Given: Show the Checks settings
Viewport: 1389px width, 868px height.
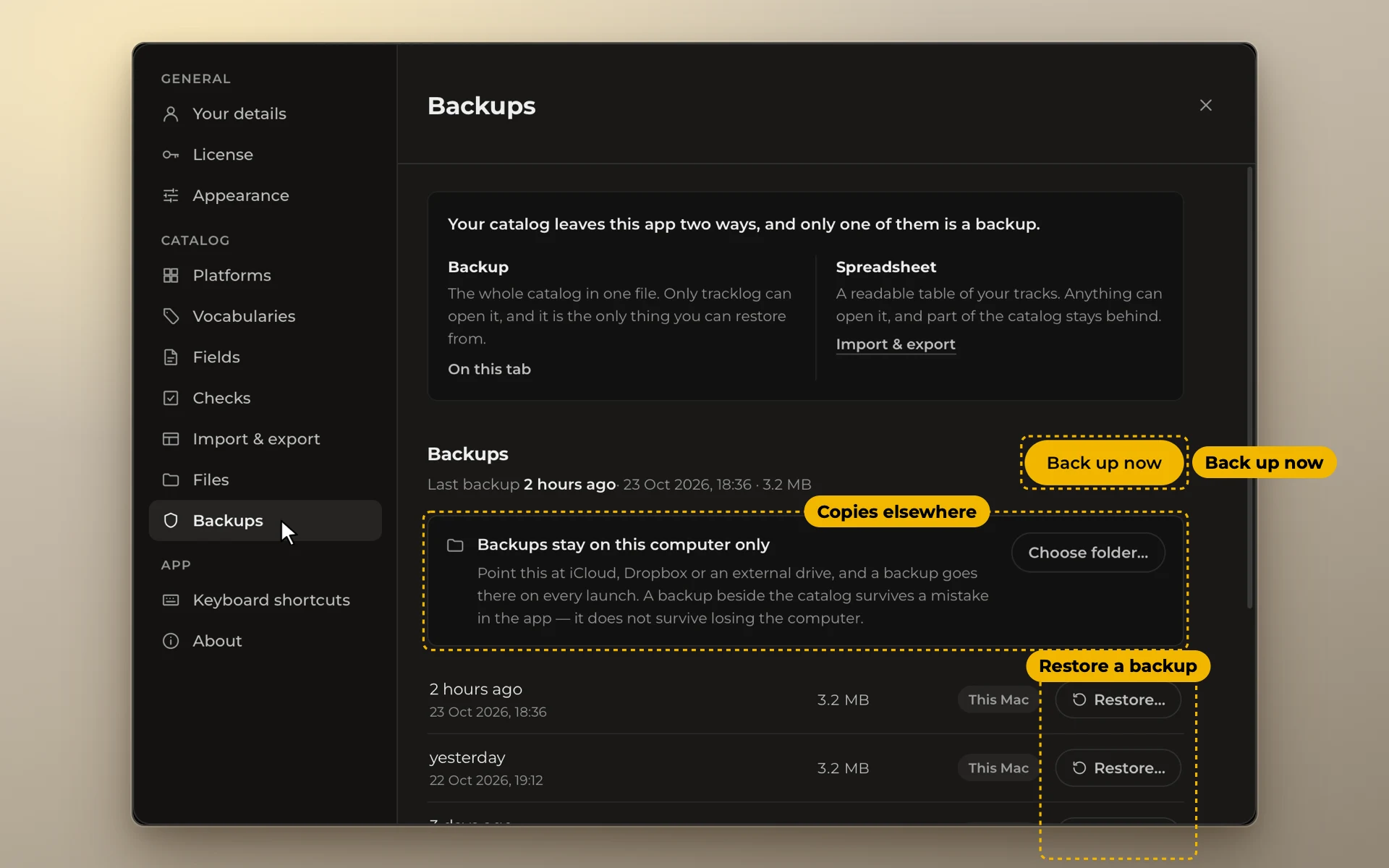Looking at the screenshot, I should [265, 398].
